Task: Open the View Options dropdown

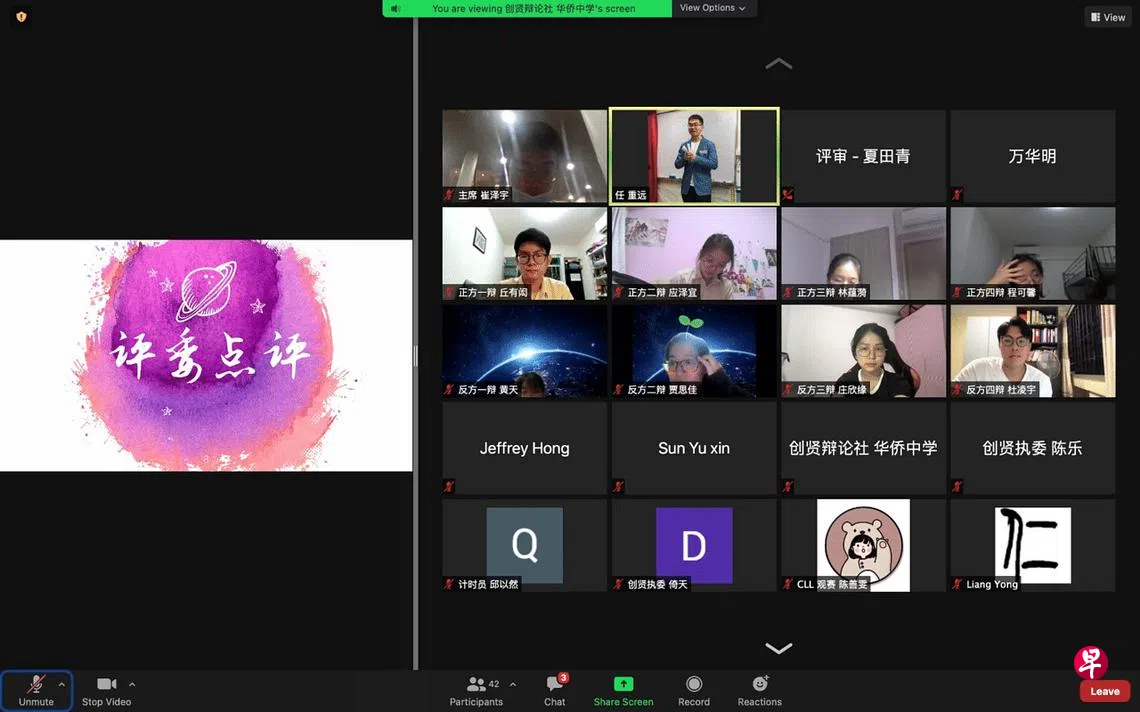Action: coord(713,8)
